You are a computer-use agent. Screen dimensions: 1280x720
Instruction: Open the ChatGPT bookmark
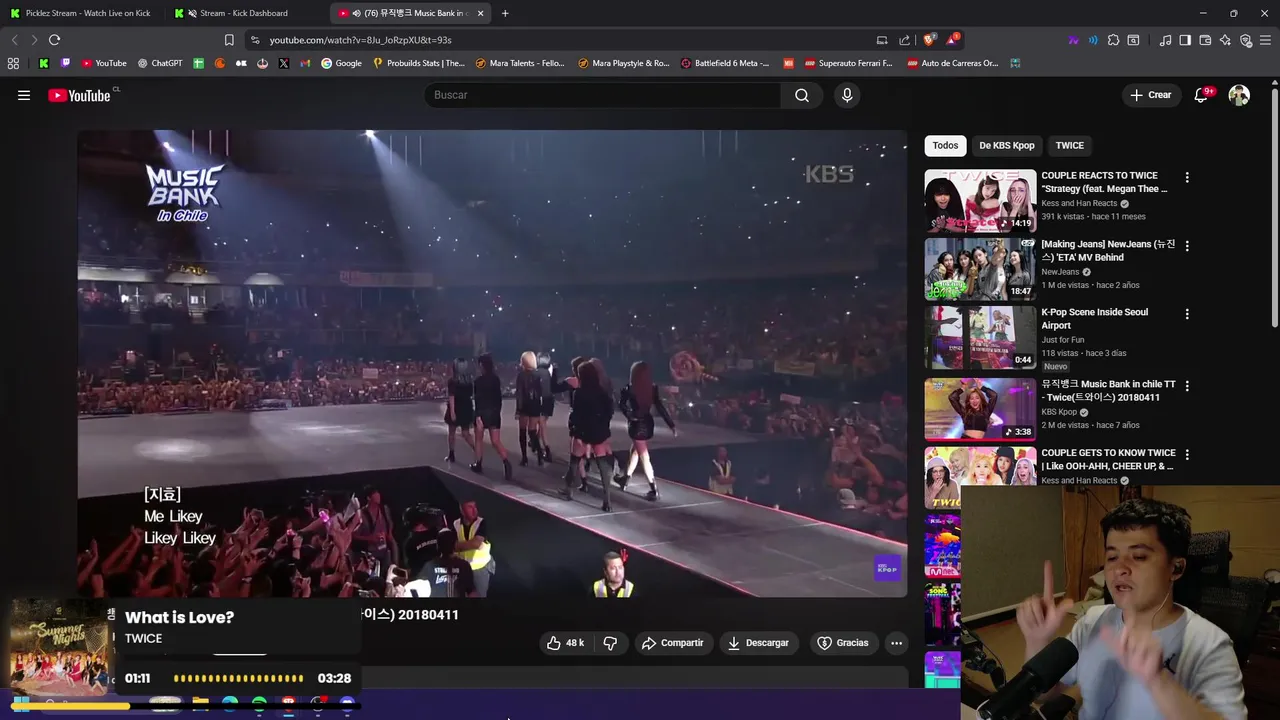158,63
